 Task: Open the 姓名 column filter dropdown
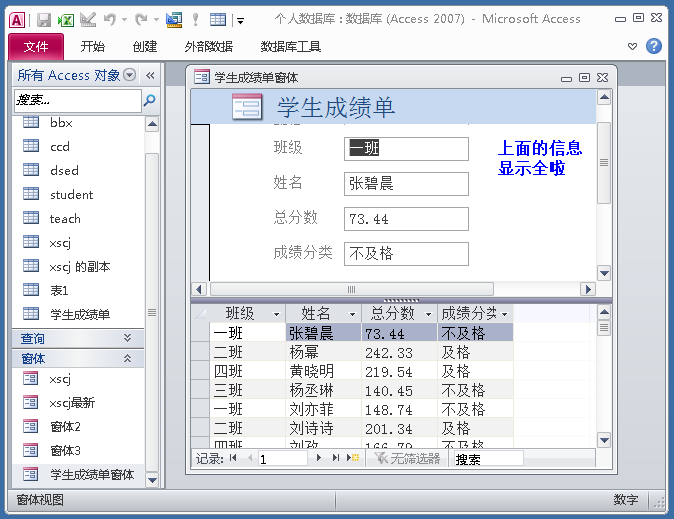[352, 314]
